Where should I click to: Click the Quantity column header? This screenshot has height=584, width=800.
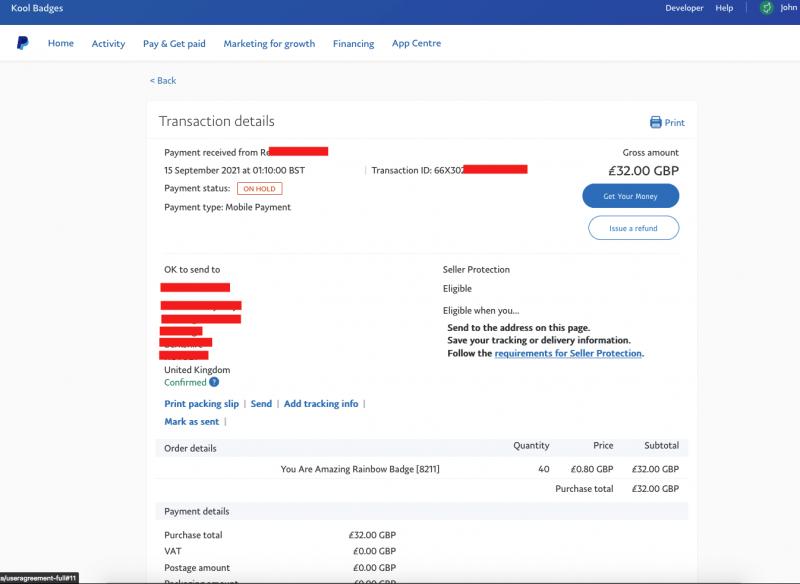pyautogui.click(x=531, y=445)
